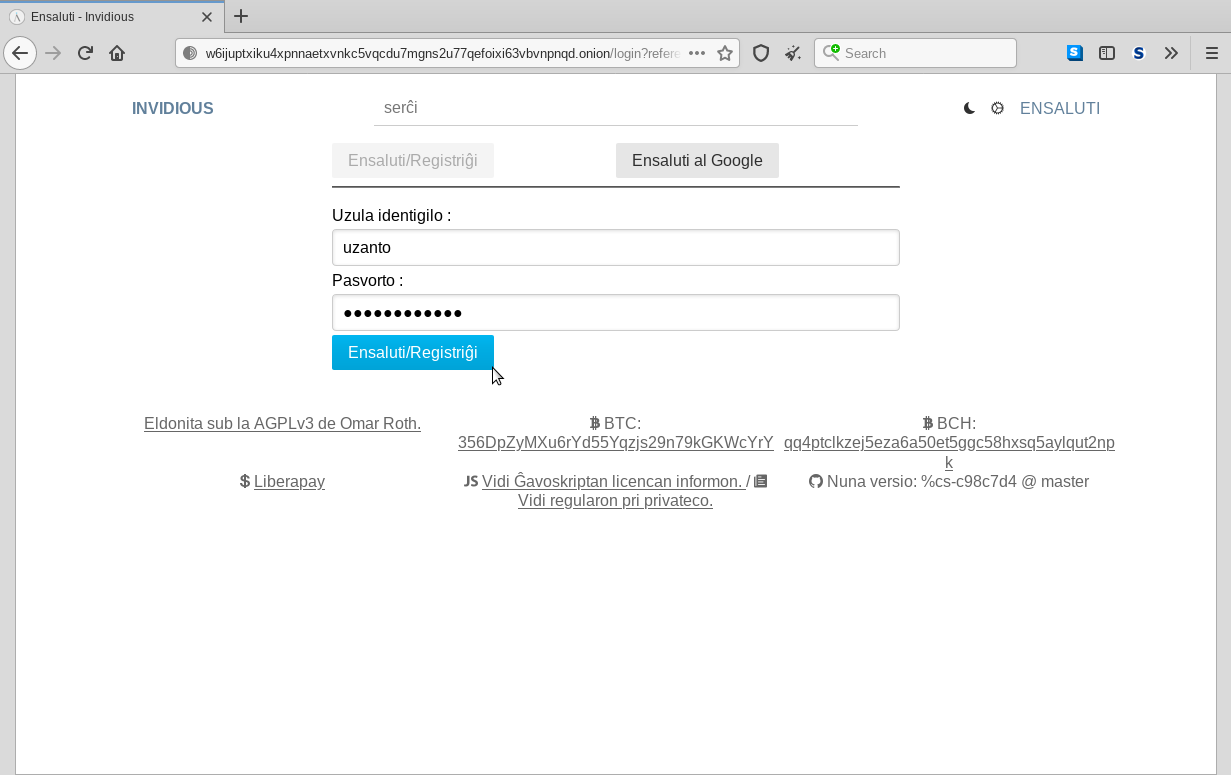Click the ENSALUTI link in the header
The width and height of the screenshot is (1231, 775).
click(x=1059, y=108)
